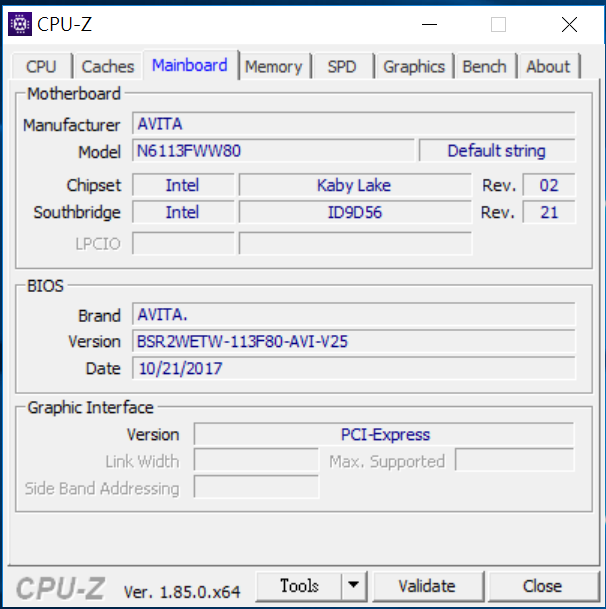Image resolution: width=606 pixels, height=609 pixels.
Task: Click the Manufacturer label
Action: (x=72, y=125)
